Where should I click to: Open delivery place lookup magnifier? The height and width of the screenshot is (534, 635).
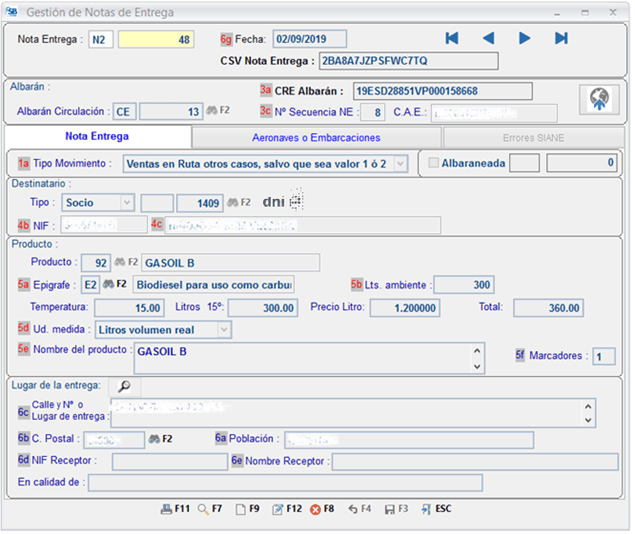124,385
